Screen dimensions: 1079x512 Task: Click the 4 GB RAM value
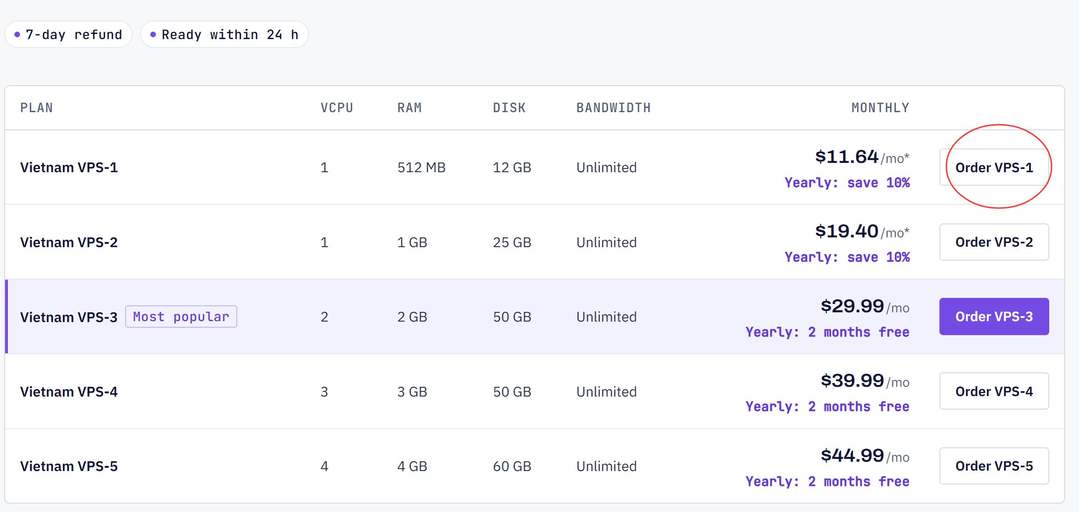point(412,467)
